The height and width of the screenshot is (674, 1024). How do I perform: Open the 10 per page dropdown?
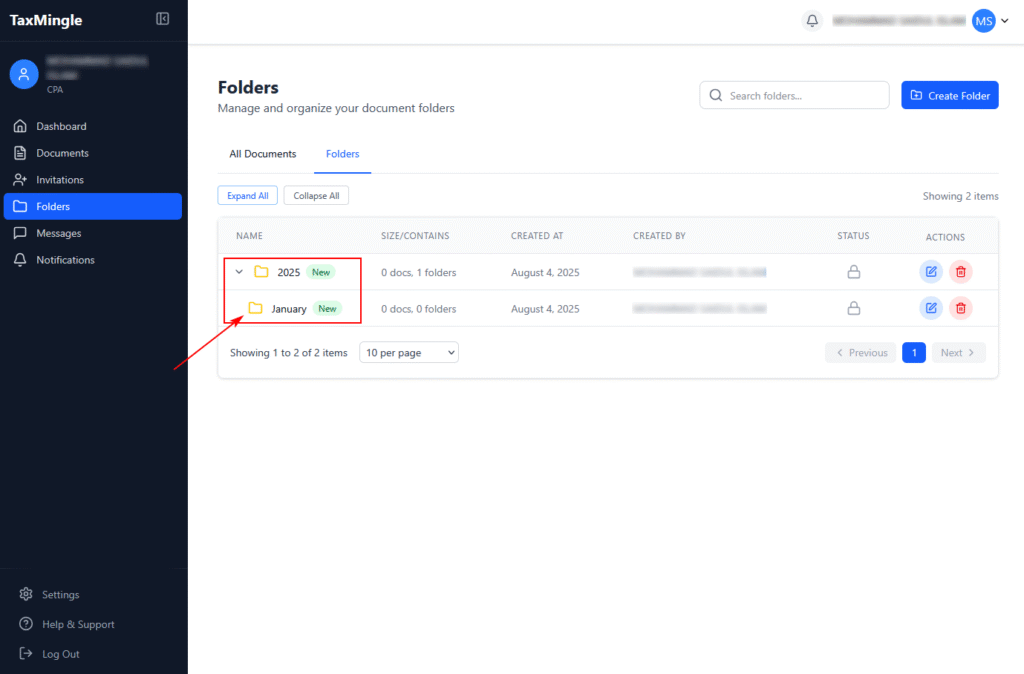pos(409,353)
